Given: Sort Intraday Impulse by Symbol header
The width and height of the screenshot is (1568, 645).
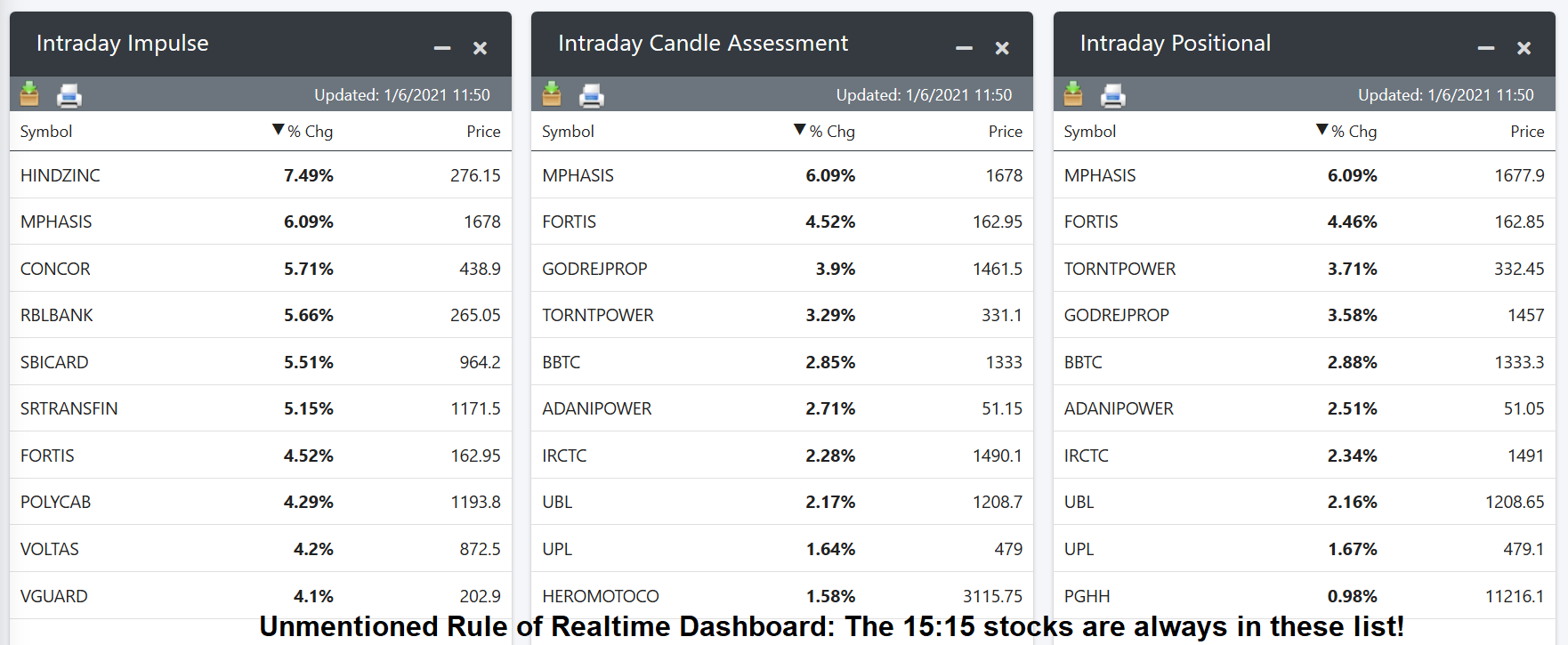Looking at the screenshot, I should 46,132.
